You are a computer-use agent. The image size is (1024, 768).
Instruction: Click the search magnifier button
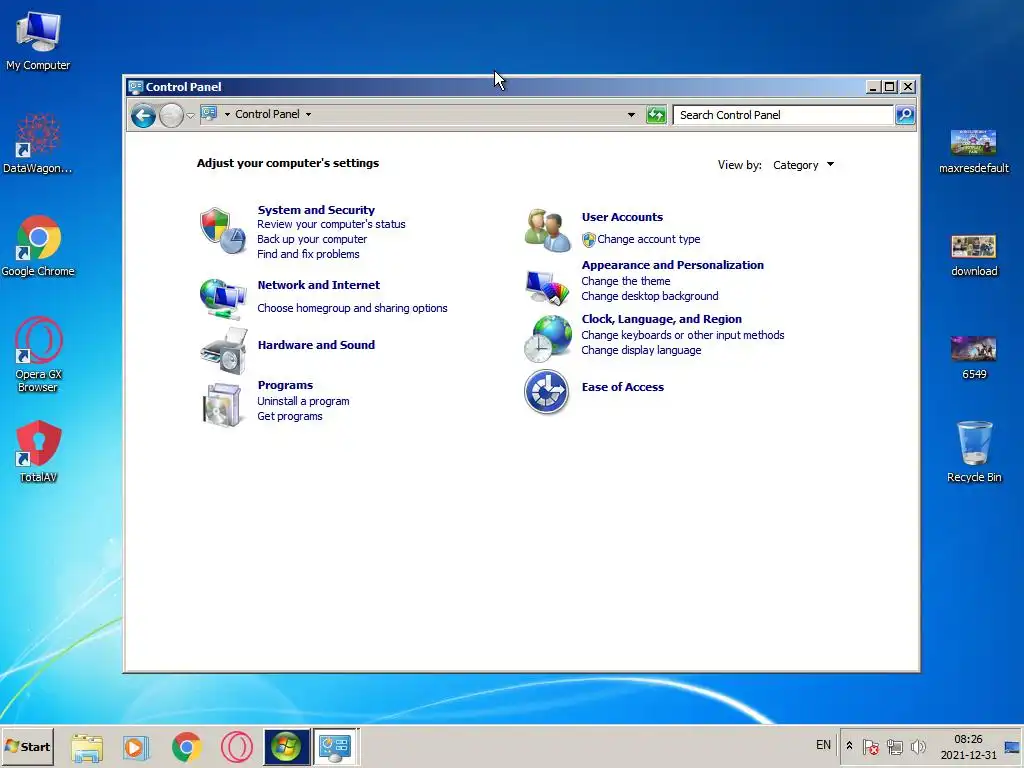point(904,115)
